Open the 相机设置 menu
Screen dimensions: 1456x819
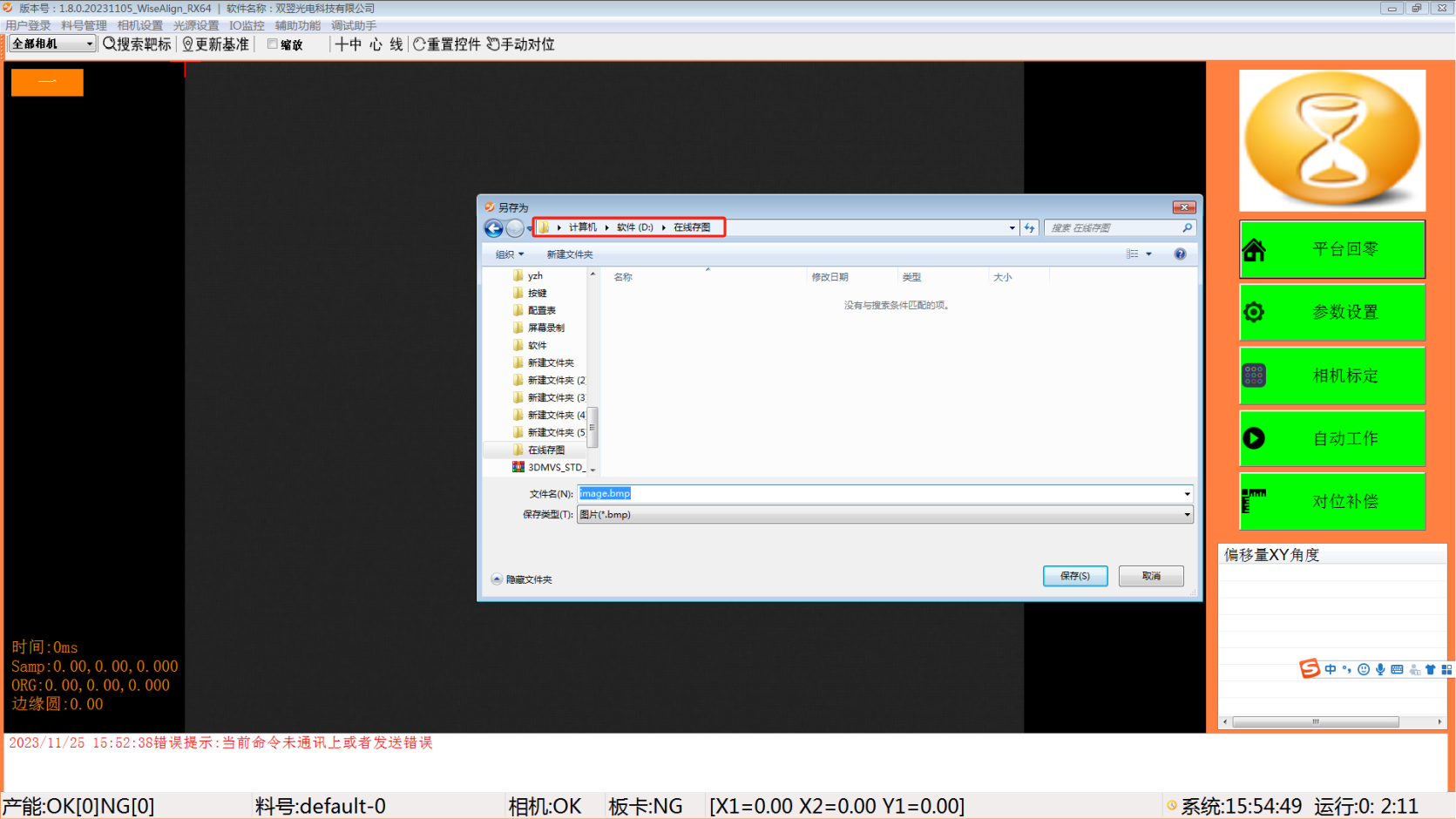(139, 25)
